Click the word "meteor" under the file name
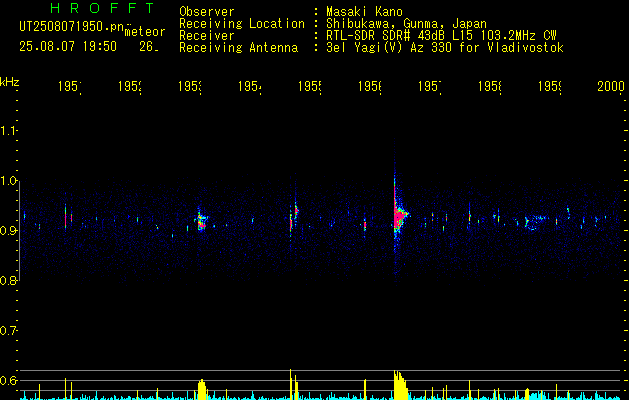 point(145,32)
